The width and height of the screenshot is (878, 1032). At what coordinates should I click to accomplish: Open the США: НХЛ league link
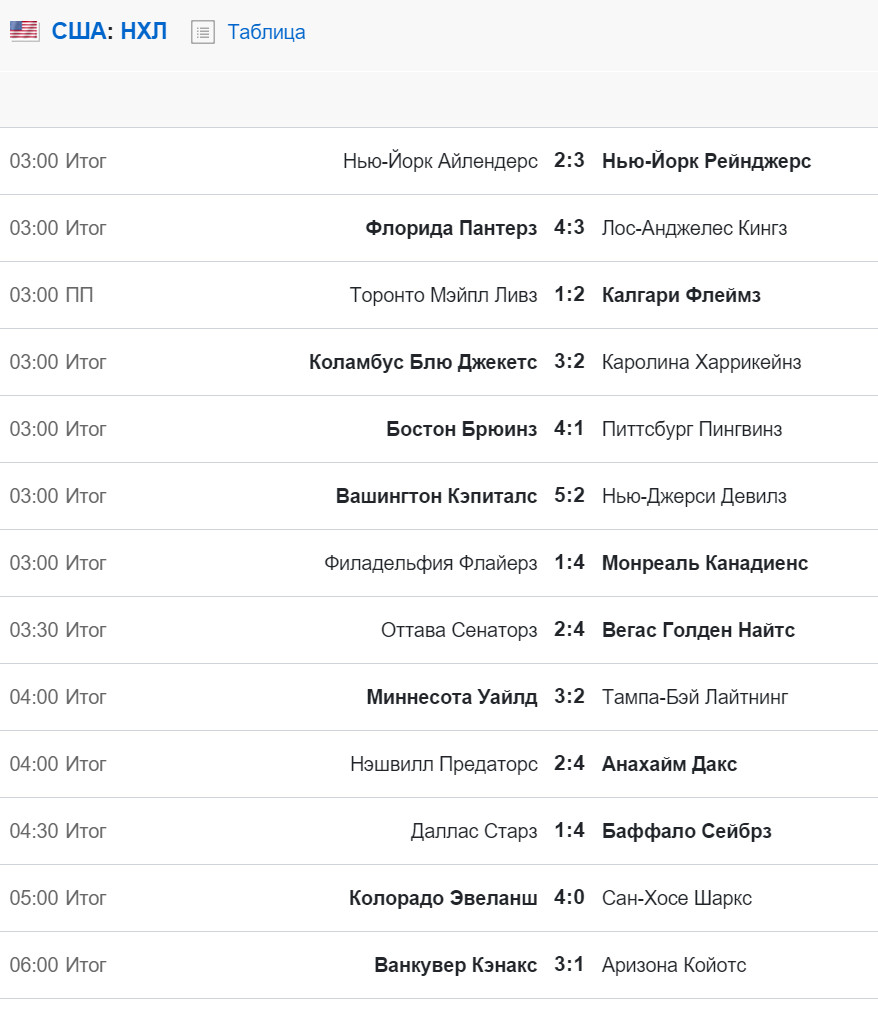coord(109,31)
